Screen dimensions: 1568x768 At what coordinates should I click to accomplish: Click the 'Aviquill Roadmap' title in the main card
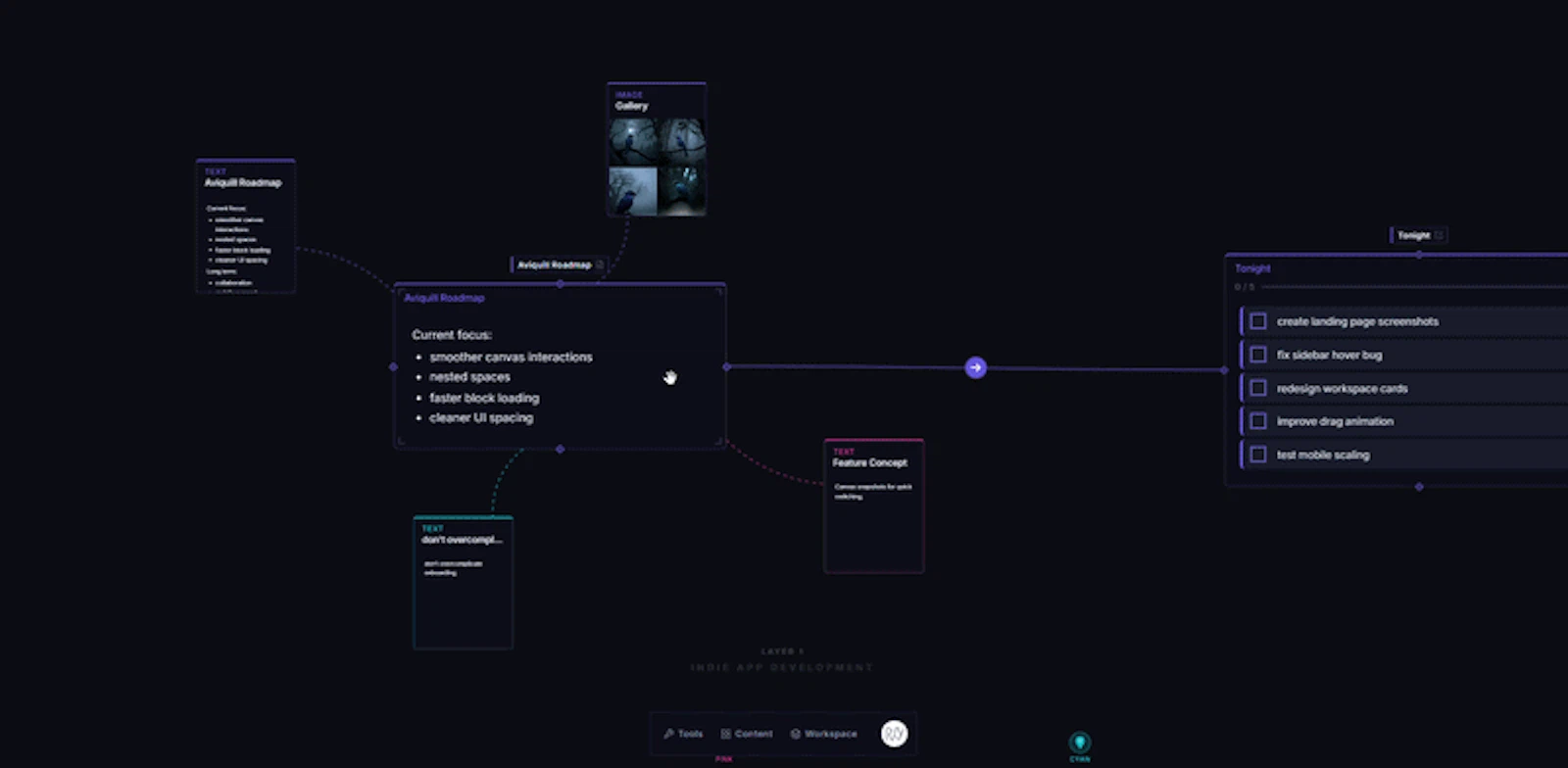coord(444,298)
